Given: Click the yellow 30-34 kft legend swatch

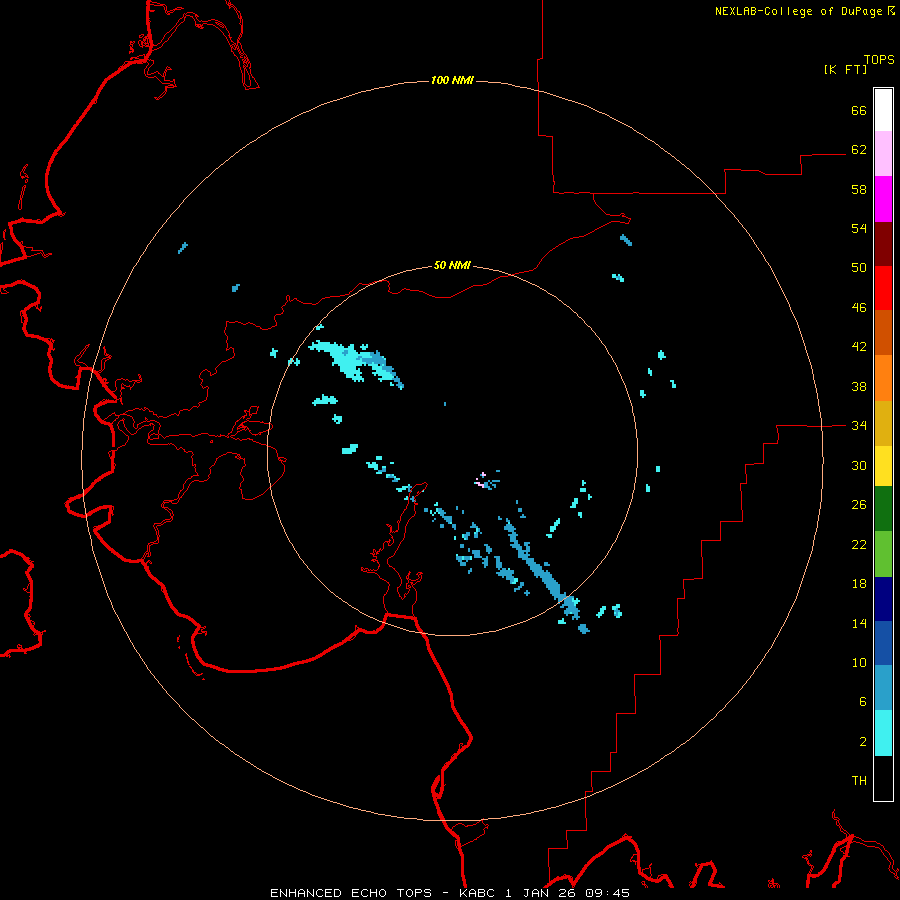Looking at the screenshot, I should point(883,466).
